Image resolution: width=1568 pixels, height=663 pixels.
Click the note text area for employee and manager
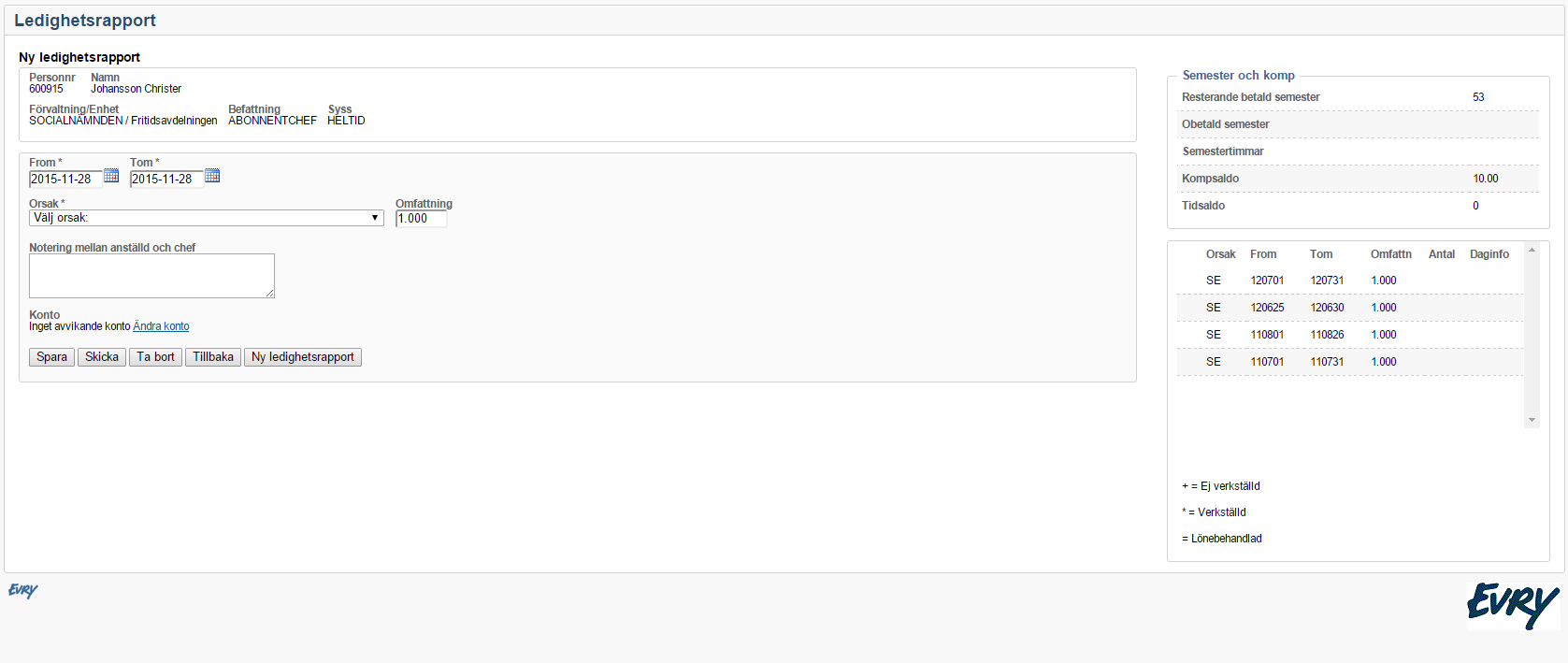pyautogui.click(x=151, y=276)
